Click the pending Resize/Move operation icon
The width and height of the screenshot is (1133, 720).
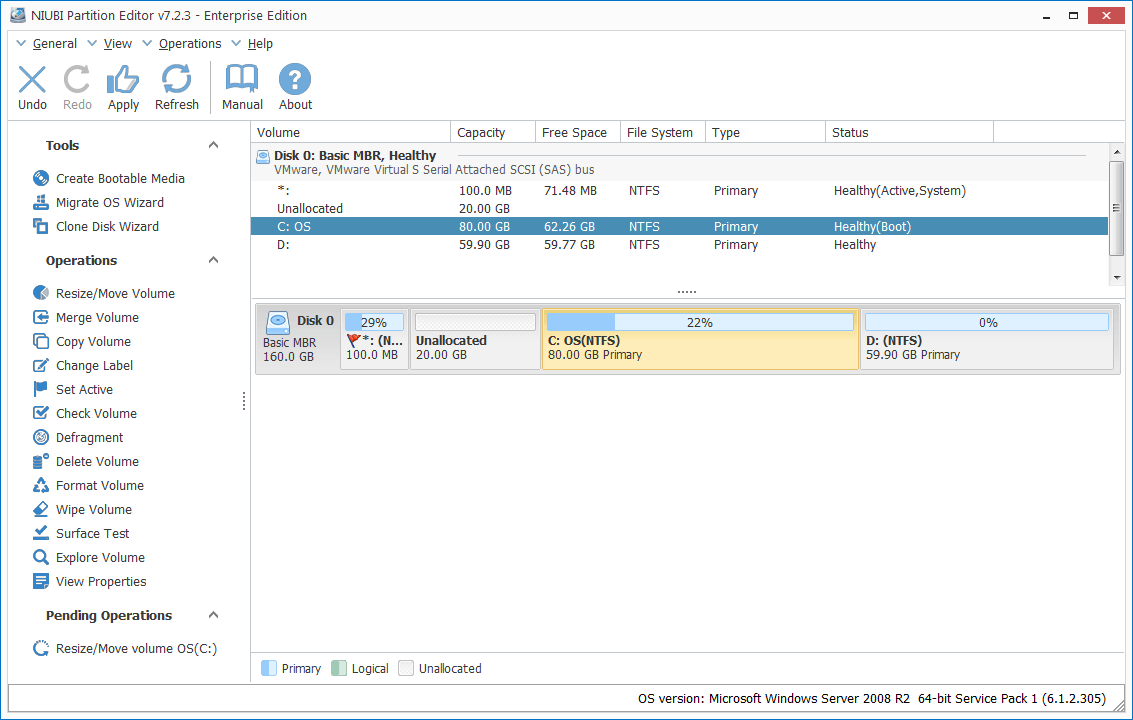(x=41, y=648)
